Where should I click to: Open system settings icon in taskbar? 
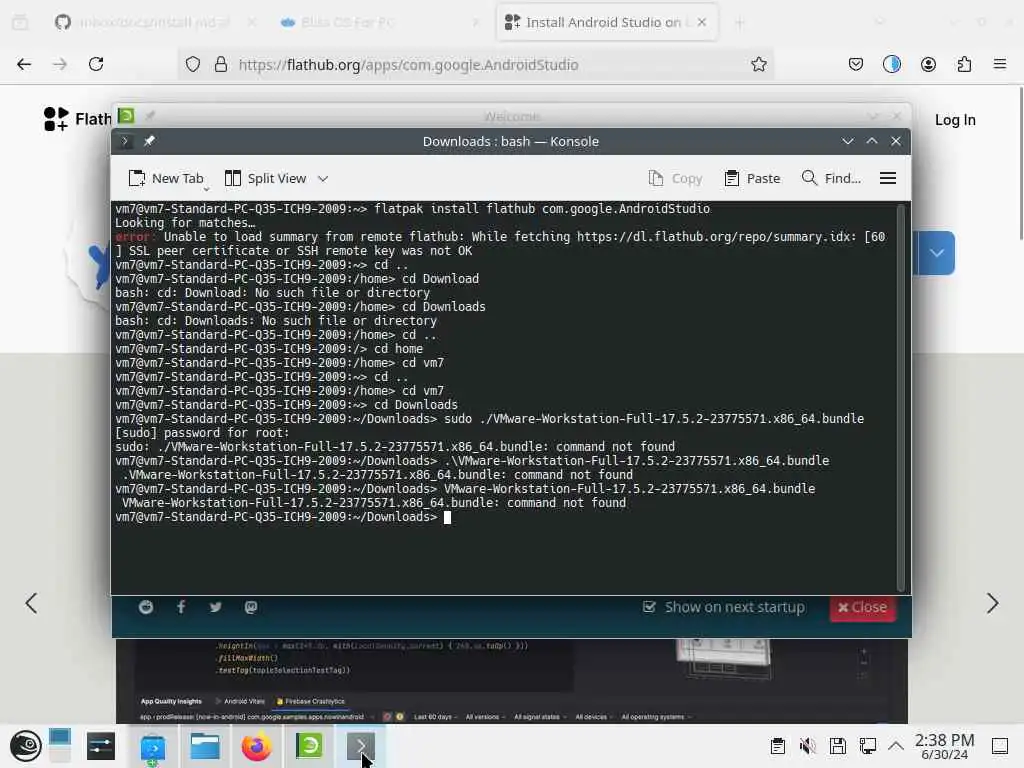101,746
